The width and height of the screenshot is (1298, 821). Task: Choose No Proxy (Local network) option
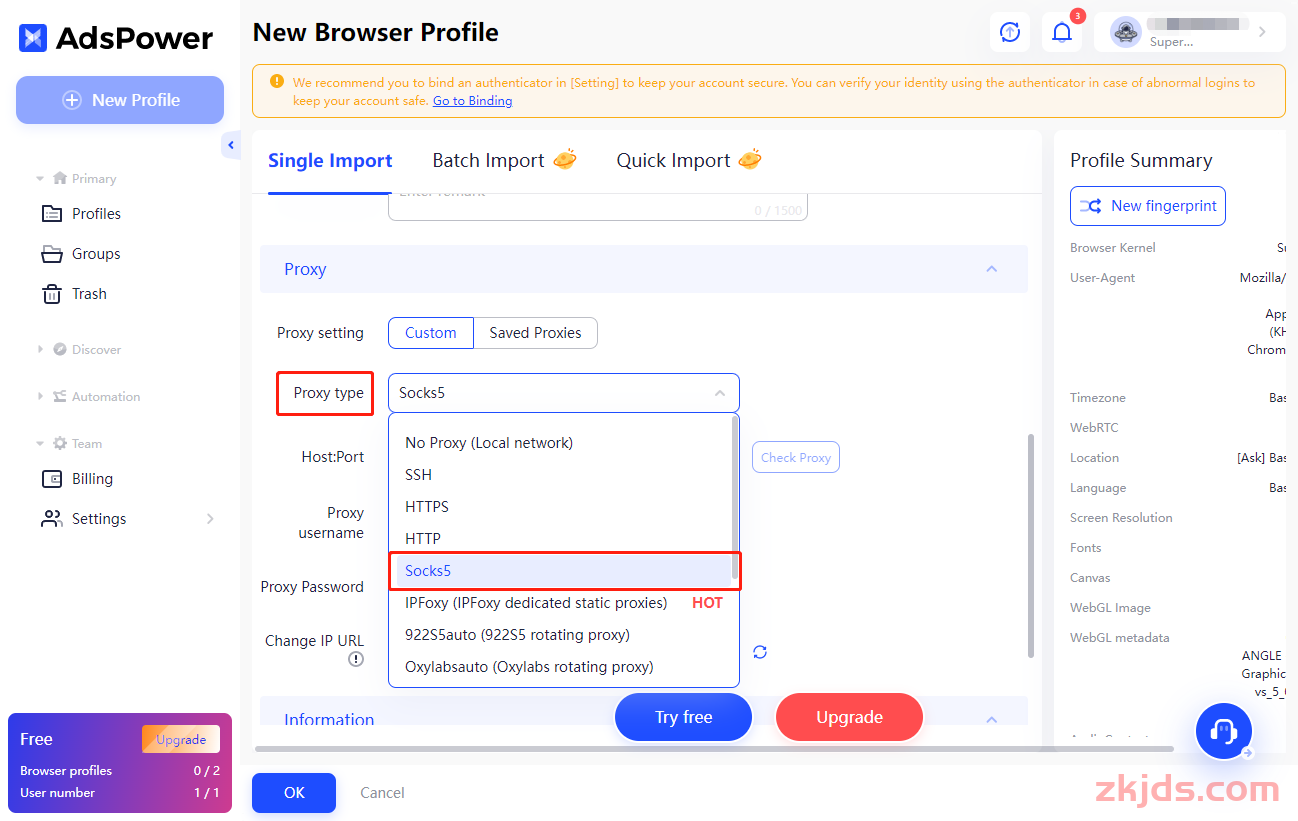click(489, 443)
